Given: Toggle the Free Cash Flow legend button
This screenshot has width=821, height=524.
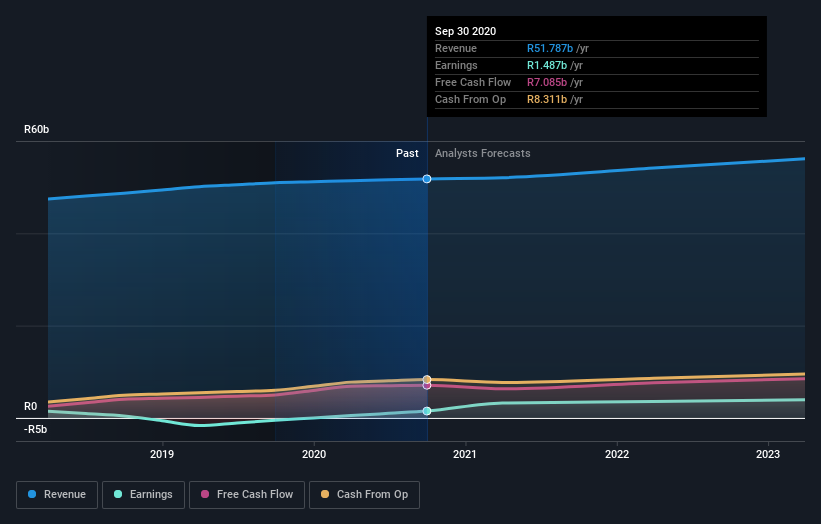Looking at the screenshot, I should click(x=247, y=495).
